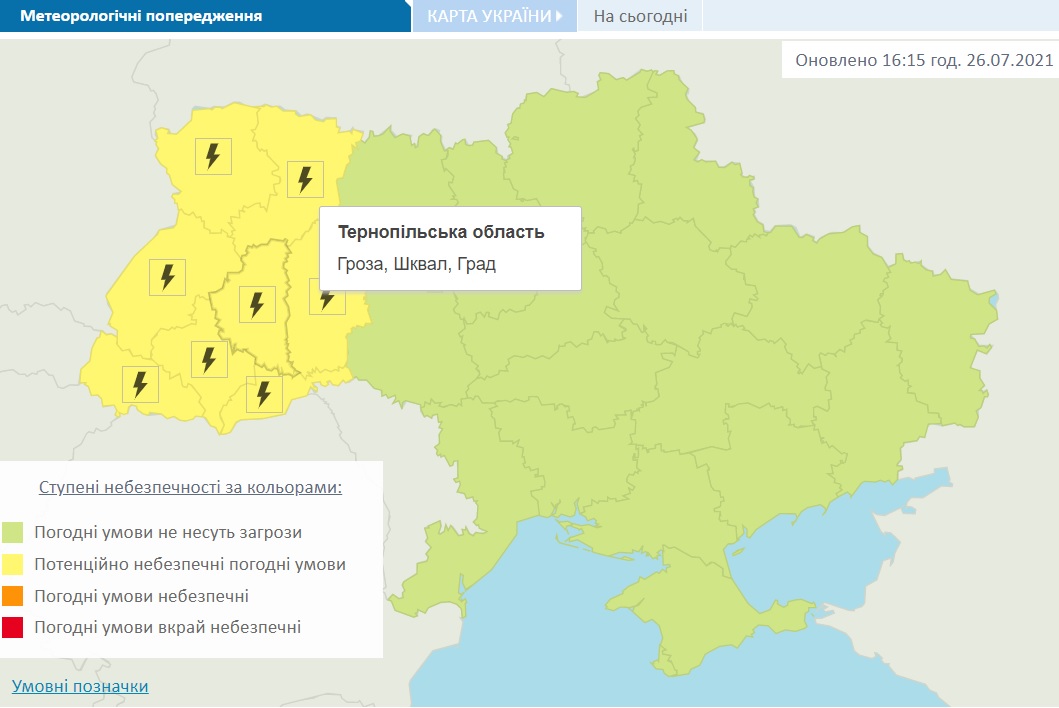Screen dimensions: 1059x708
Task: Click the storm icon over Volyn region
Action: (211, 156)
